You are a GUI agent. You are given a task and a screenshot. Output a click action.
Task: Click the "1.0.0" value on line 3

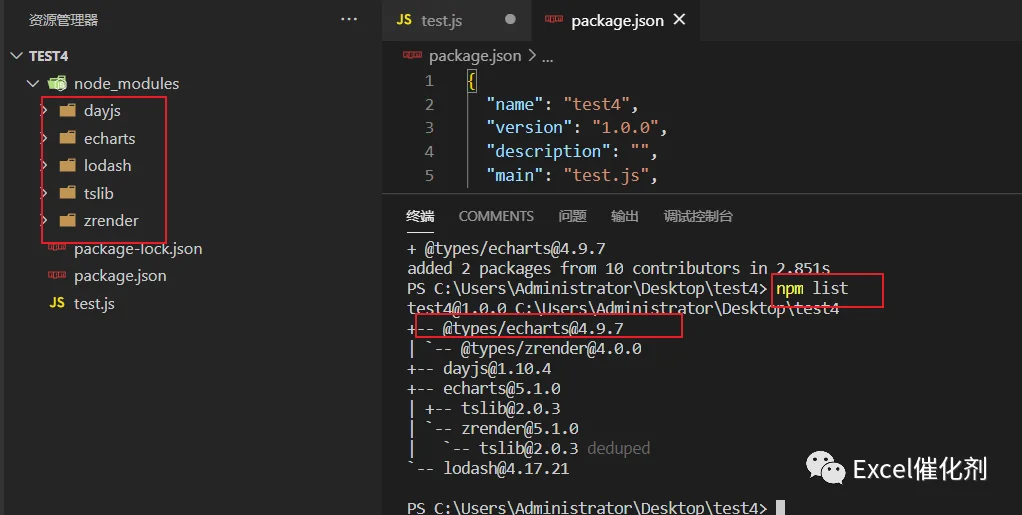click(626, 128)
